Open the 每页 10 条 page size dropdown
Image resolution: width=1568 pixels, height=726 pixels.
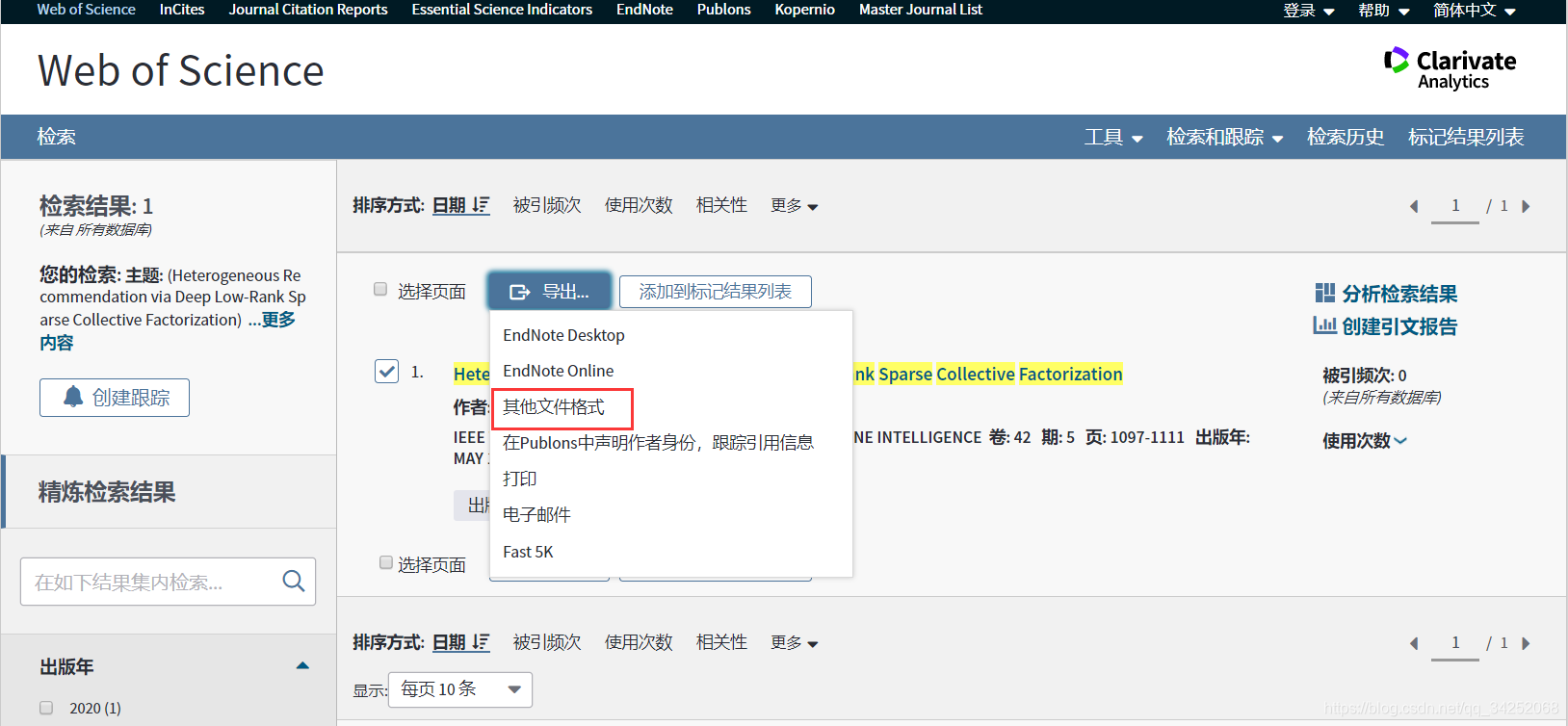coord(460,689)
